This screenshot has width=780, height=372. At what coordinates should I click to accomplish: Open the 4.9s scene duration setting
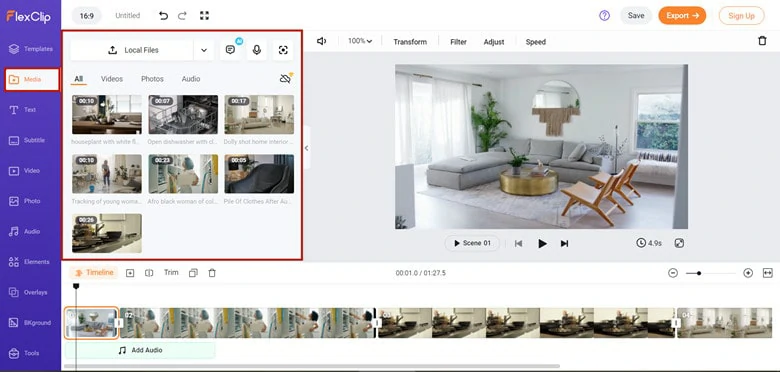649,243
